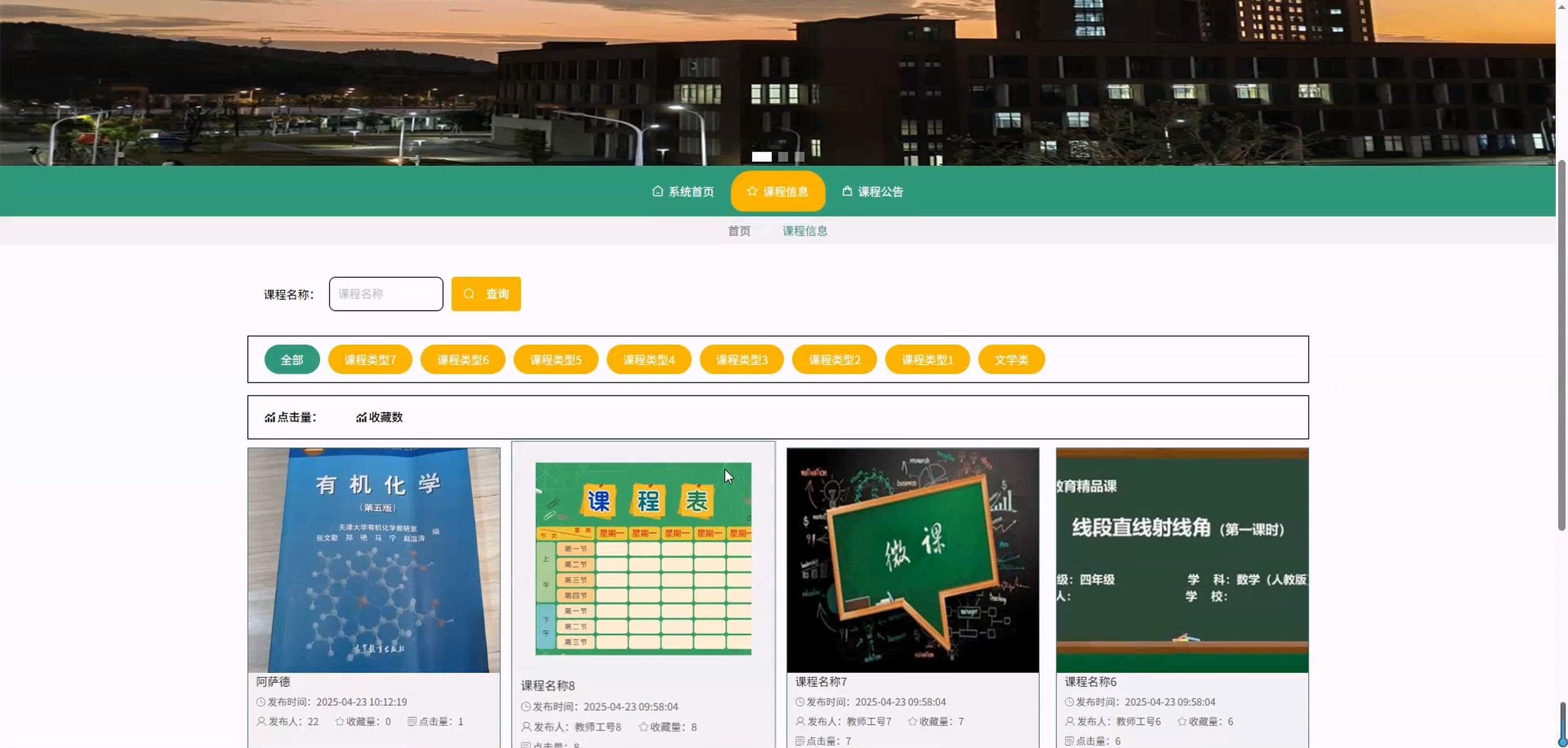Viewport: 1568px width, 748px height.
Task: Click the clock icon on 阿萨德 card
Action: tap(261, 702)
